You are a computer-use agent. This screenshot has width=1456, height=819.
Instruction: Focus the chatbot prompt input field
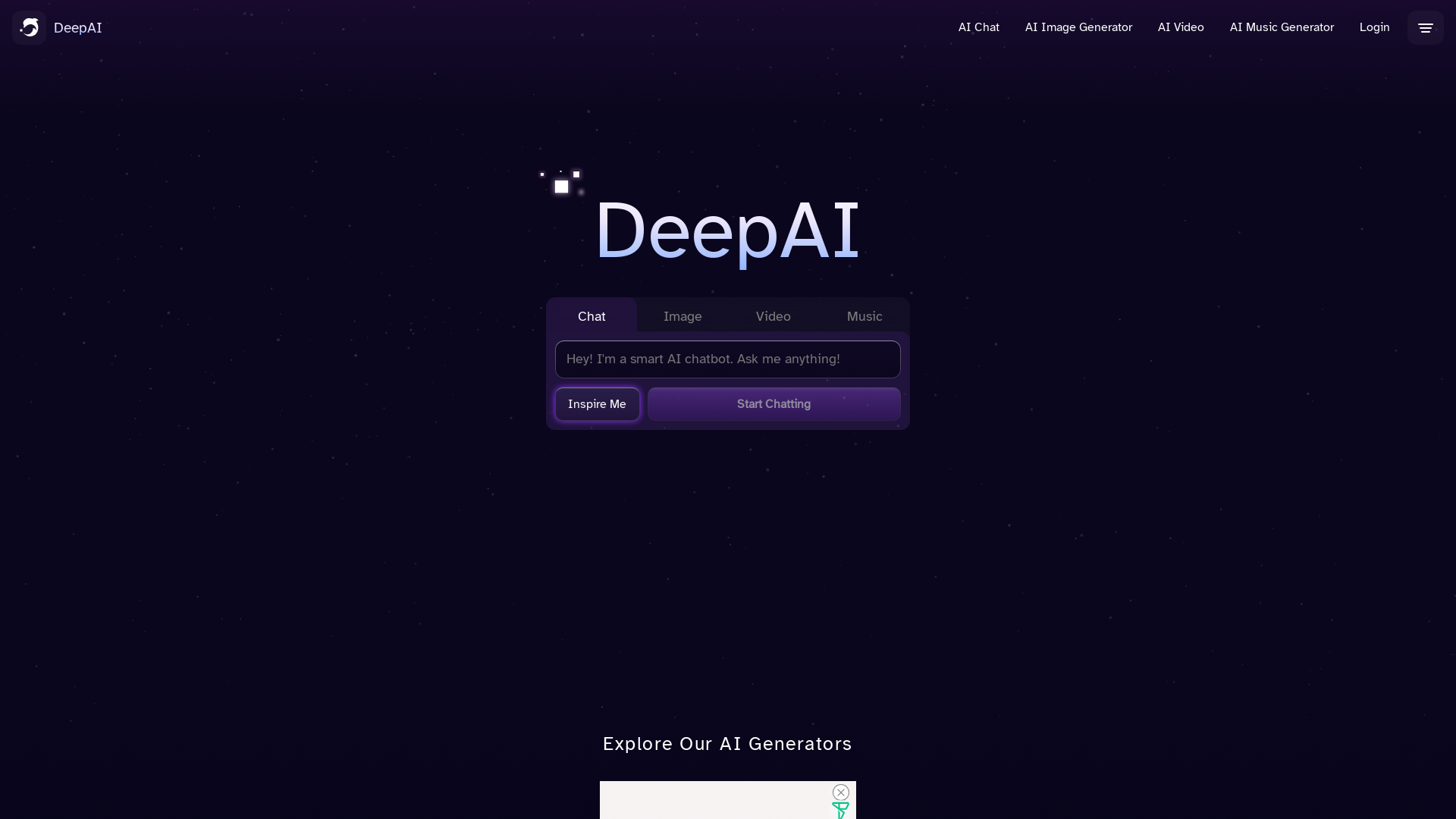point(728,359)
